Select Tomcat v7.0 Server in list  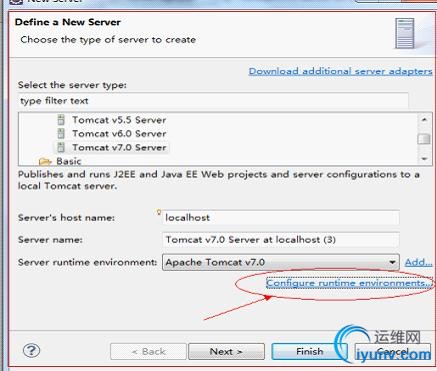(119, 147)
